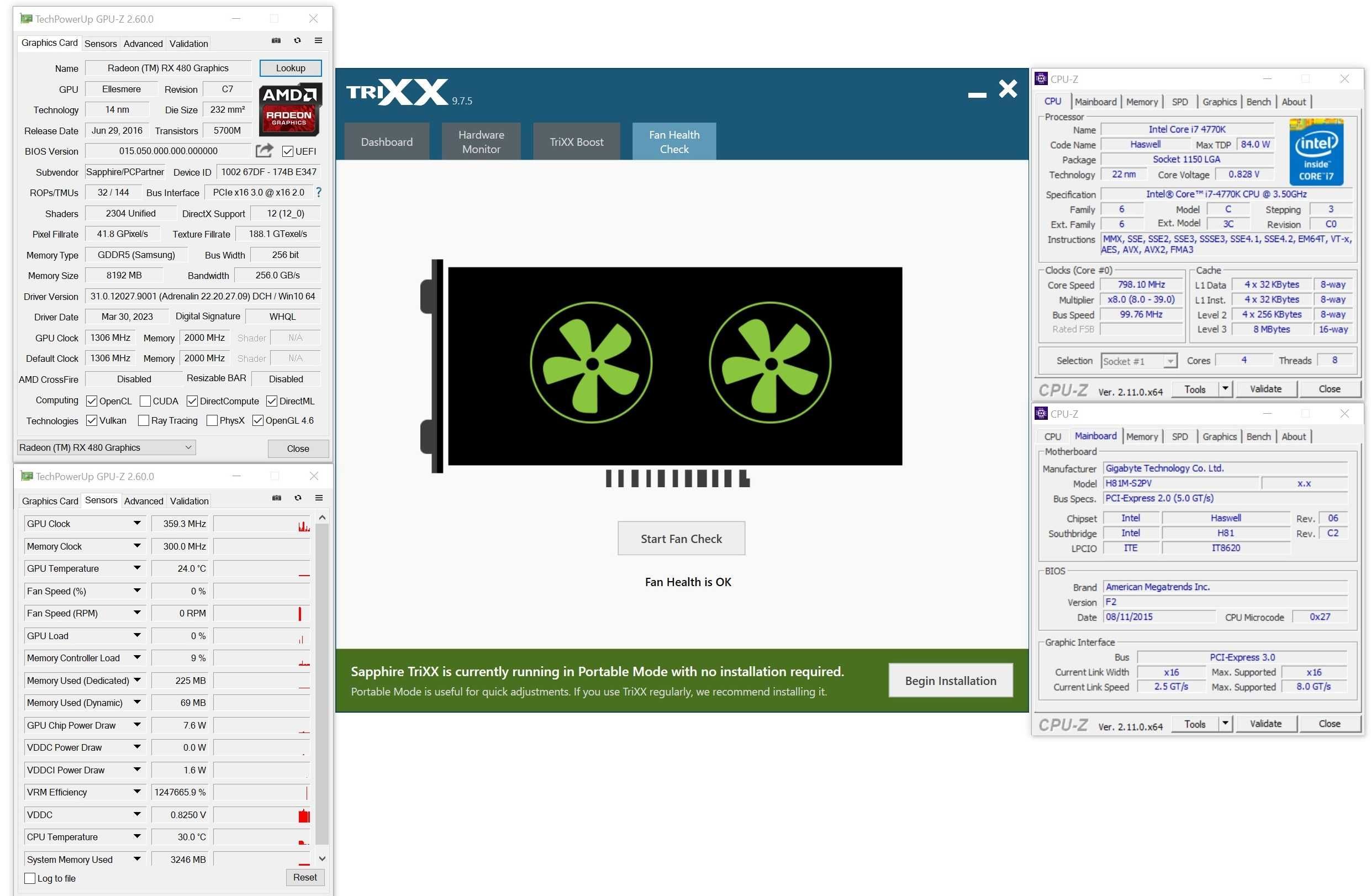Screen dimensions: 1371x896
Task: Toggle Vulkan checkbox
Action: 91,420
